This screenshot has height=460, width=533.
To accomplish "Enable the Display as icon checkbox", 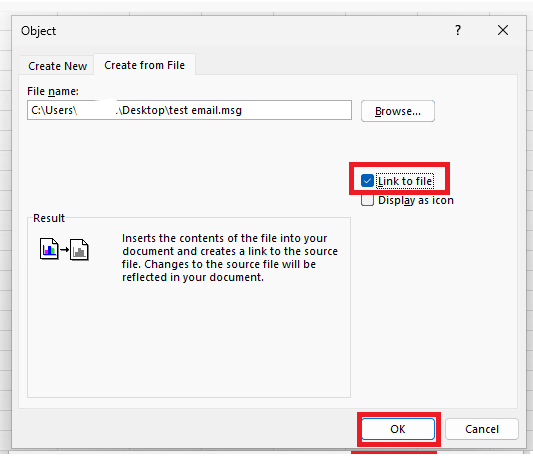I will click(367, 200).
